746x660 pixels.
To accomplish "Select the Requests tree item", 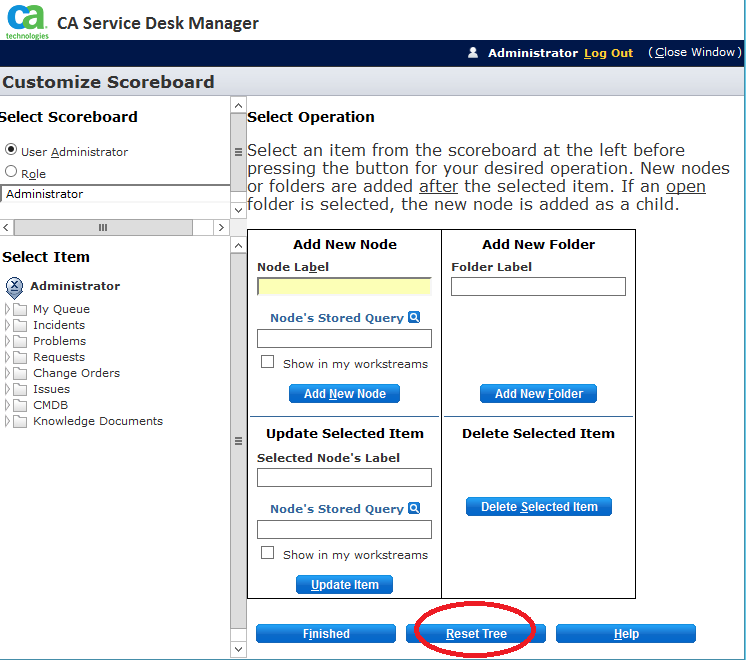I will click(x=59, y=357).
